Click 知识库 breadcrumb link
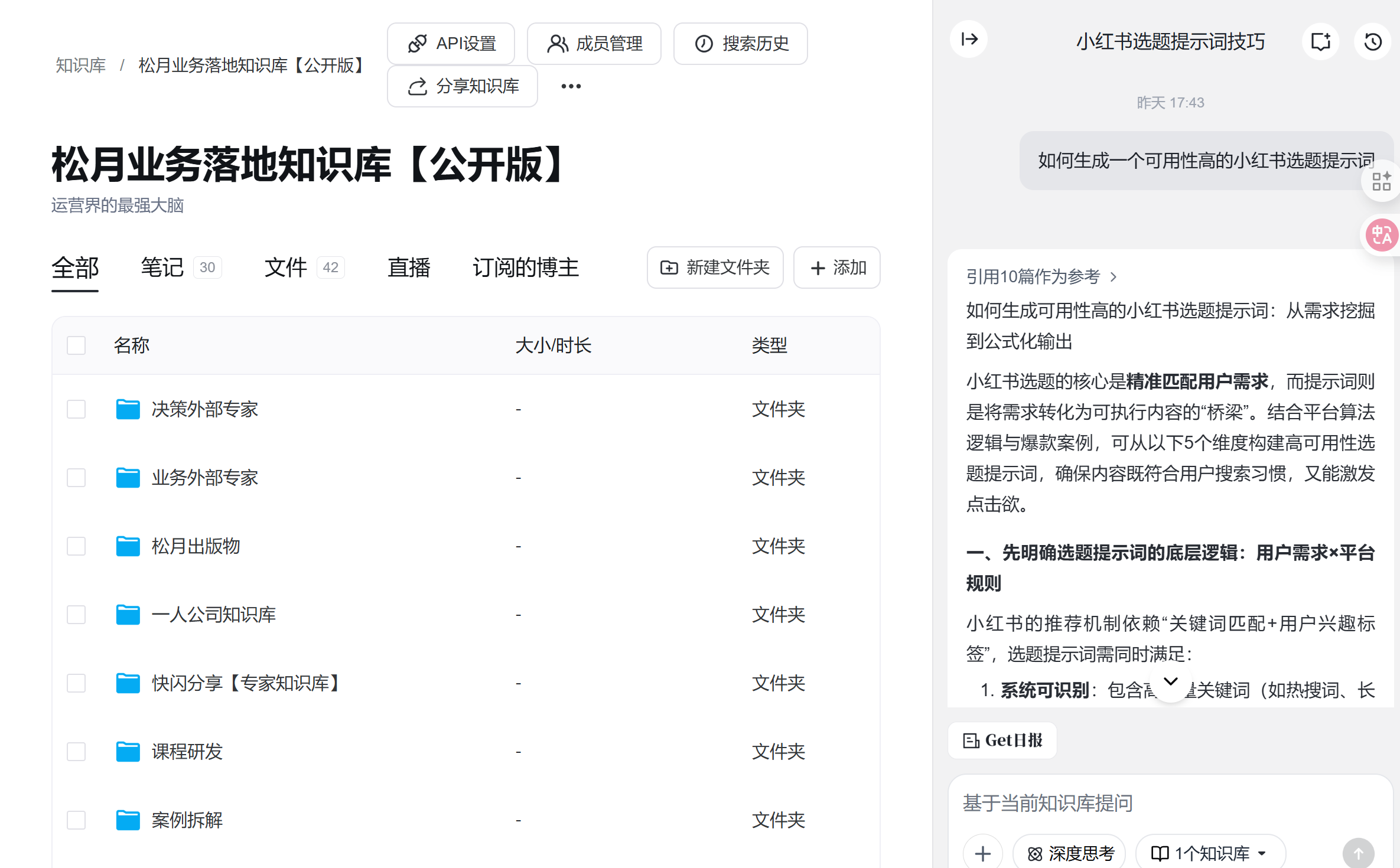 tap(80, 65)
